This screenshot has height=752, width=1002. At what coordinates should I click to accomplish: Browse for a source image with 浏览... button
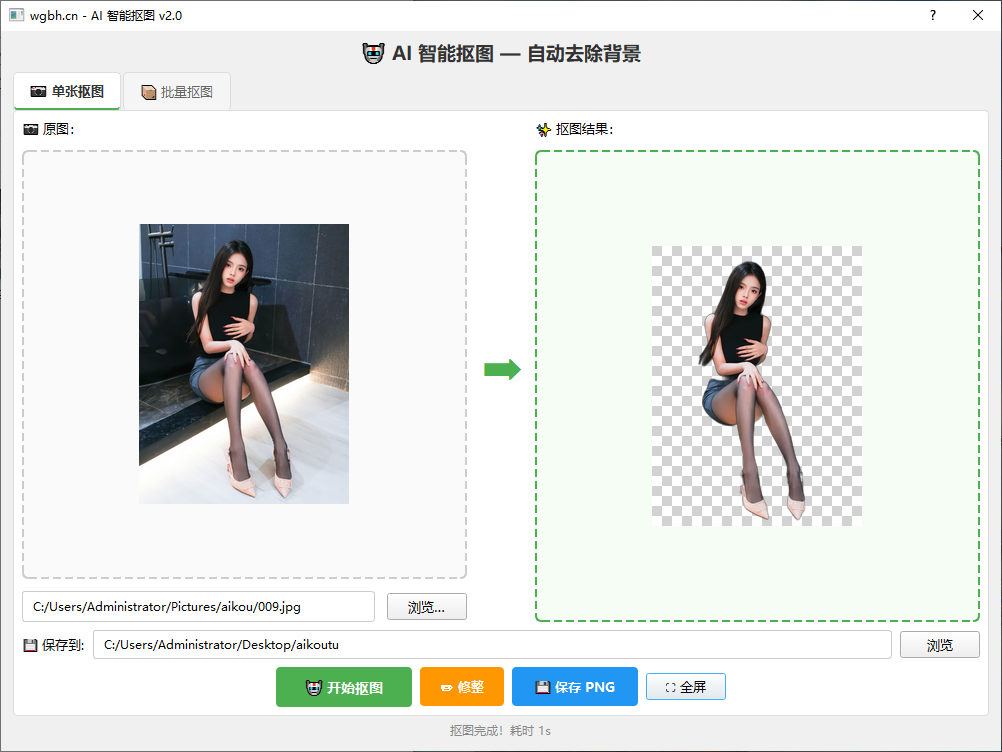tap(427, 607)
